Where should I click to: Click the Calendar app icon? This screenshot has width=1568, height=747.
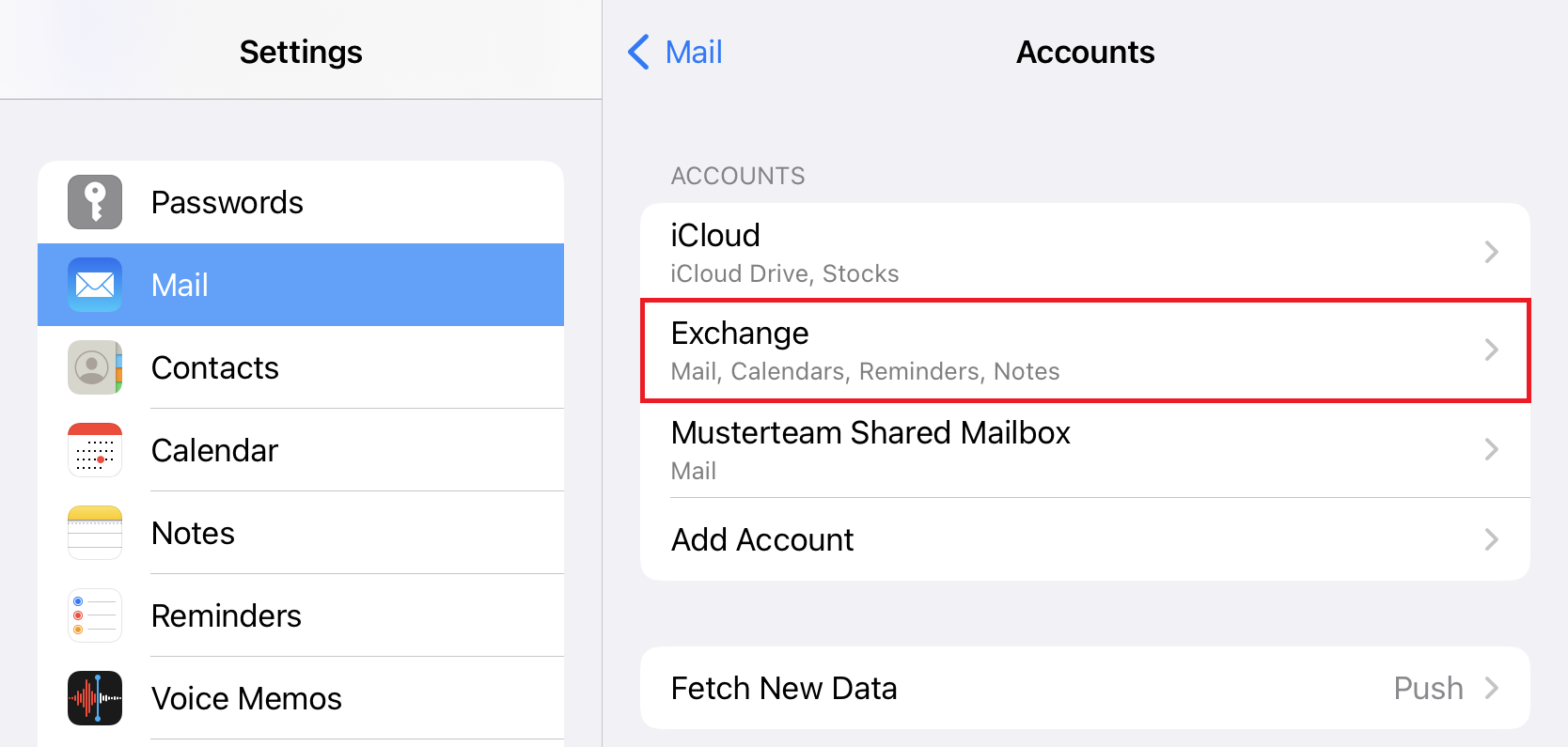pos(95,450)
